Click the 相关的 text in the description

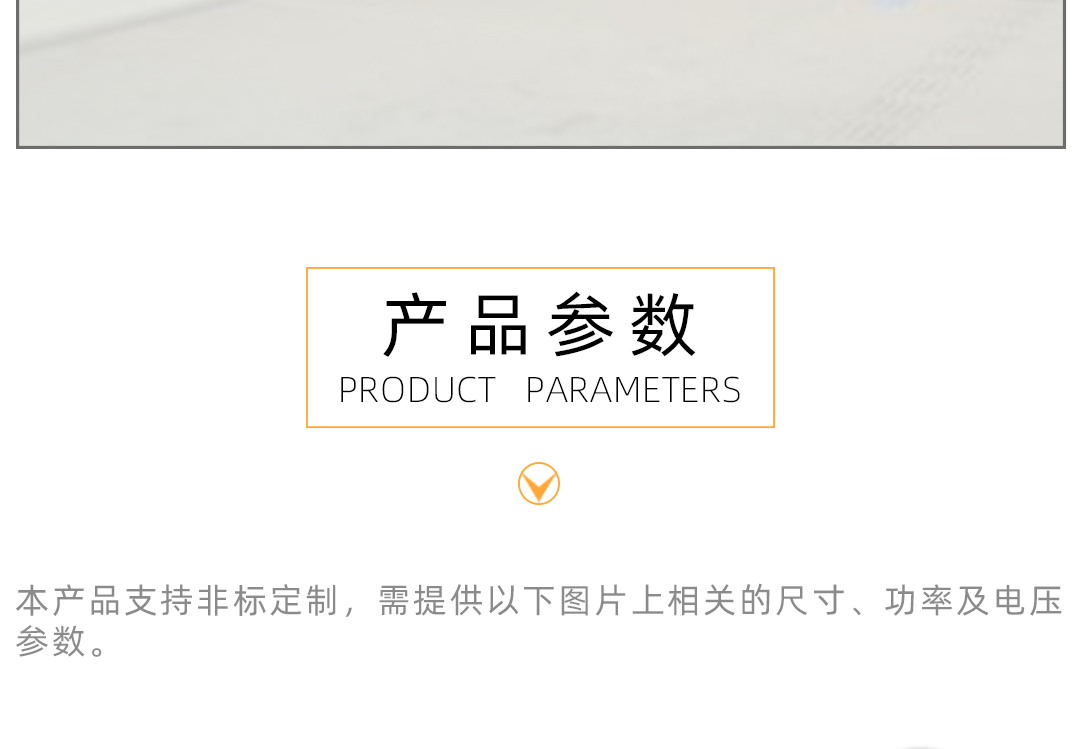pos(720,601)
